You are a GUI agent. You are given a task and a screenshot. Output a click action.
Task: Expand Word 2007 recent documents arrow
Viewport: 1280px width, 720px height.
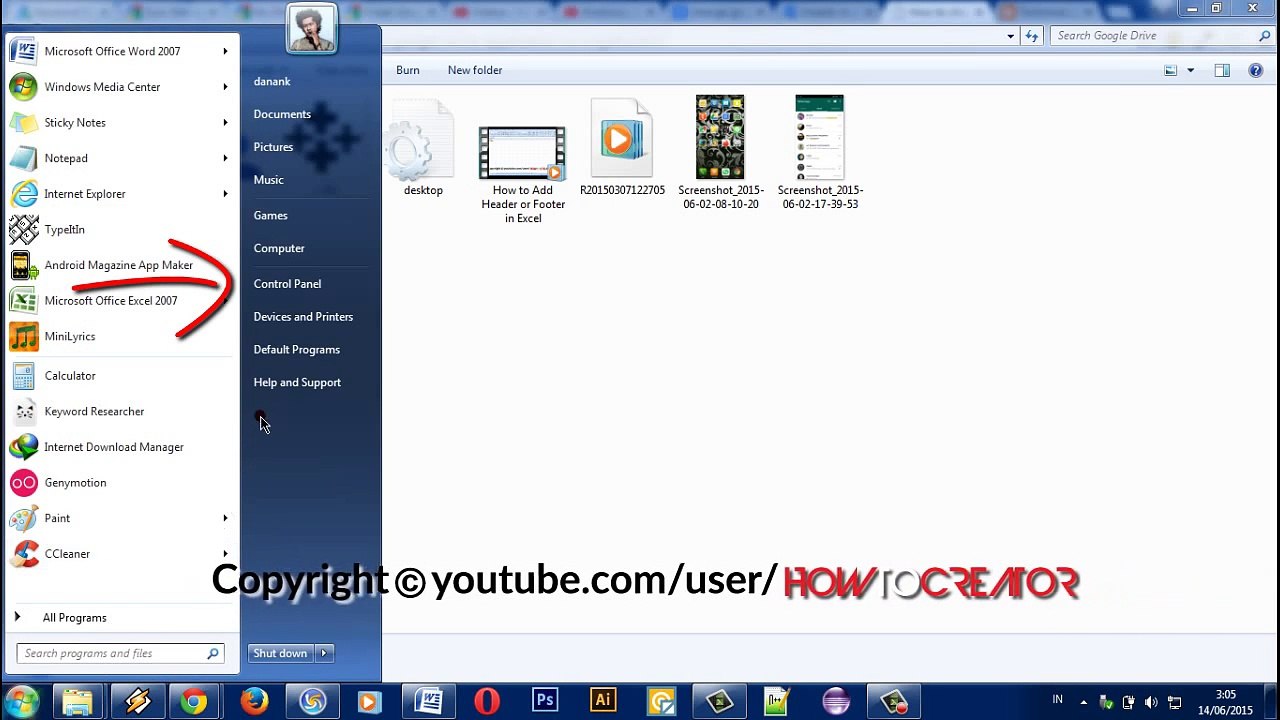tap(225, 51)
